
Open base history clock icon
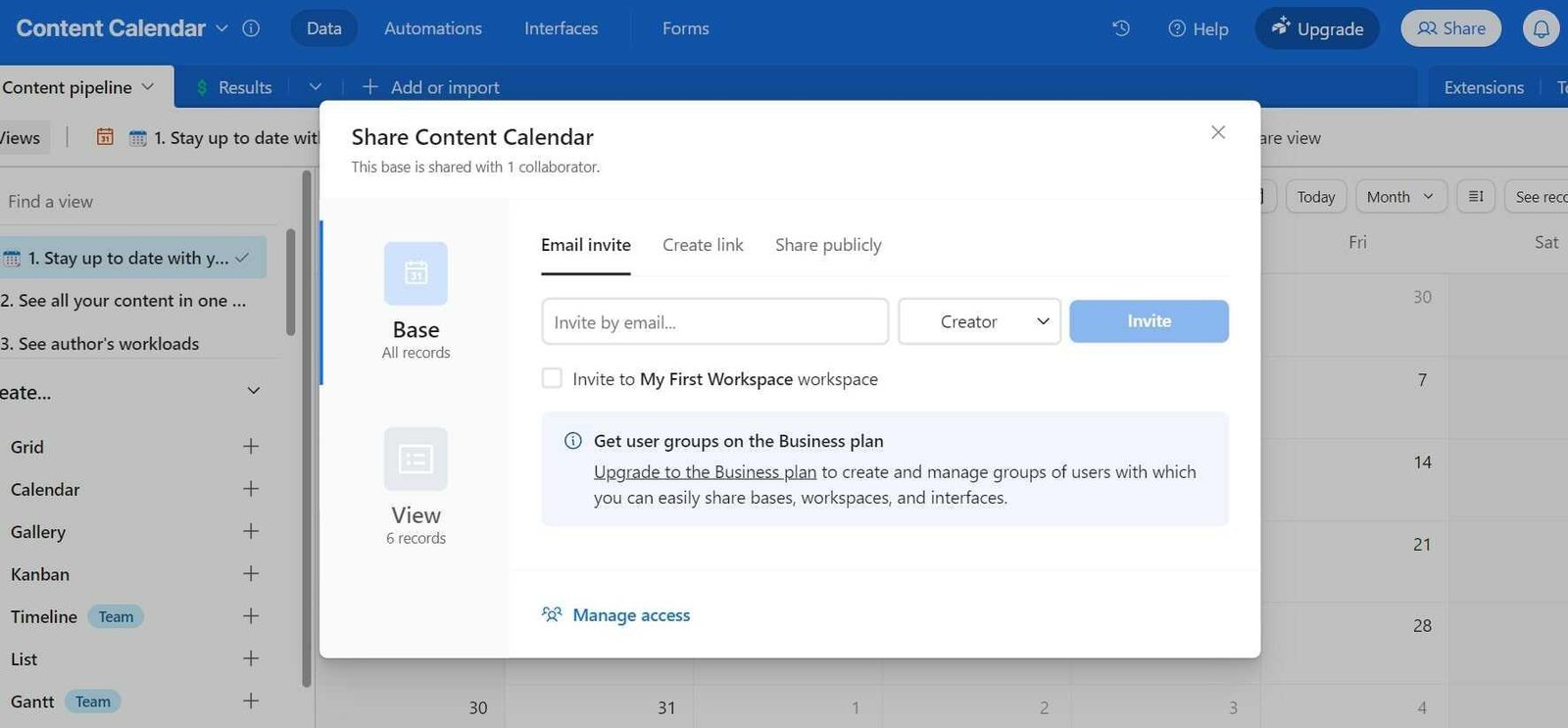pos(1121,28)
